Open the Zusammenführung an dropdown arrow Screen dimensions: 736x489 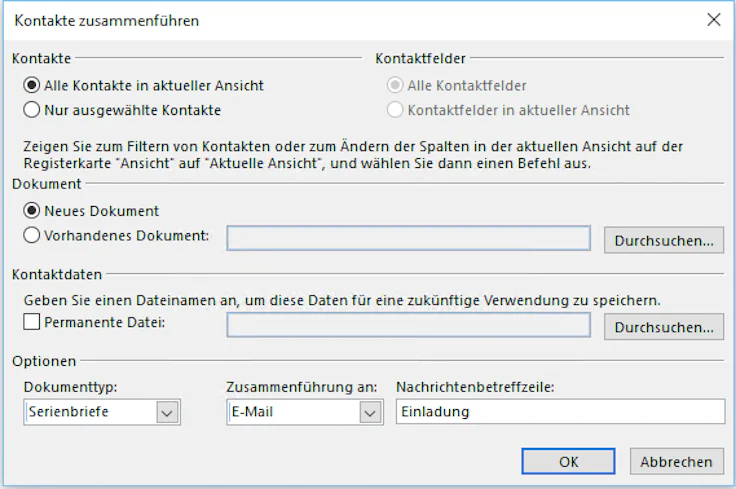point(370,413)
